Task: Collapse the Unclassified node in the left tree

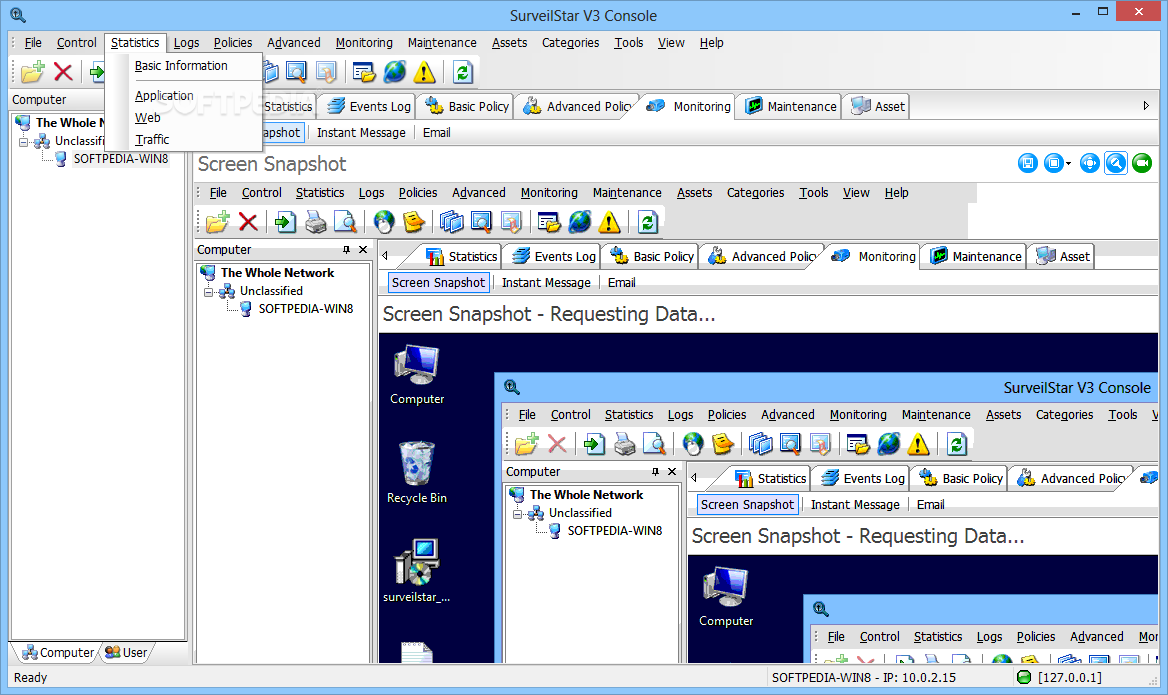Action: pos(24,142)
